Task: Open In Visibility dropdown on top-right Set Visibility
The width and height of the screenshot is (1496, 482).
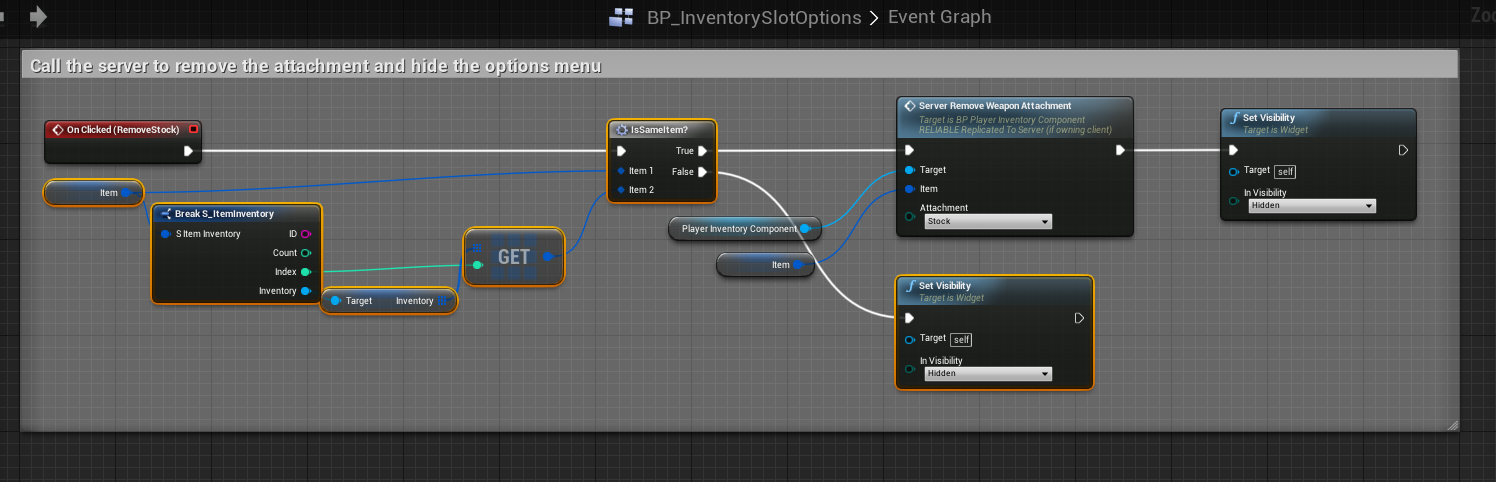Action: coord(1311,206)
